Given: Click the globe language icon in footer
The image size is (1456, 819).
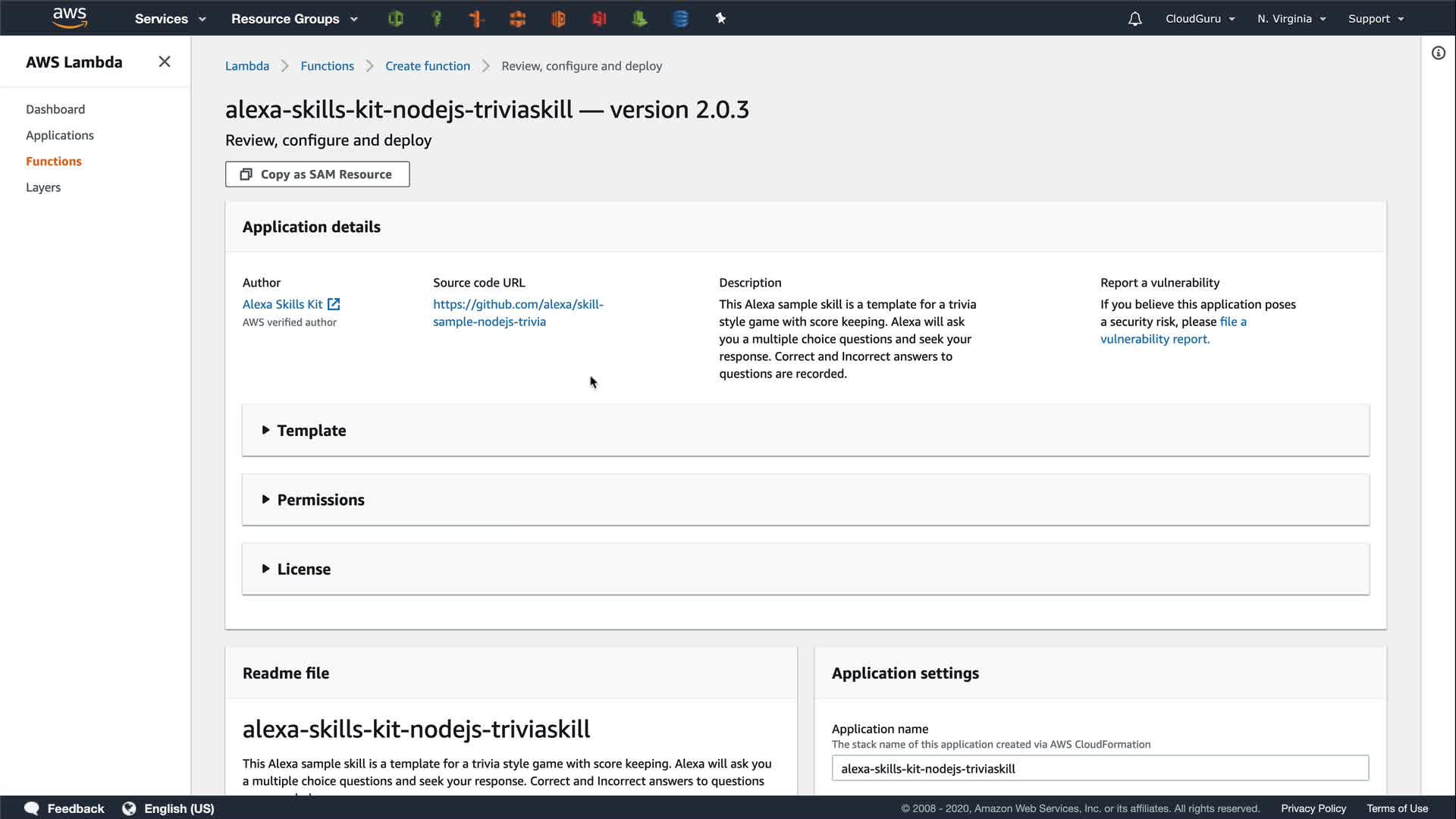Looking at the screenshot, I should [x=129, y=808].
